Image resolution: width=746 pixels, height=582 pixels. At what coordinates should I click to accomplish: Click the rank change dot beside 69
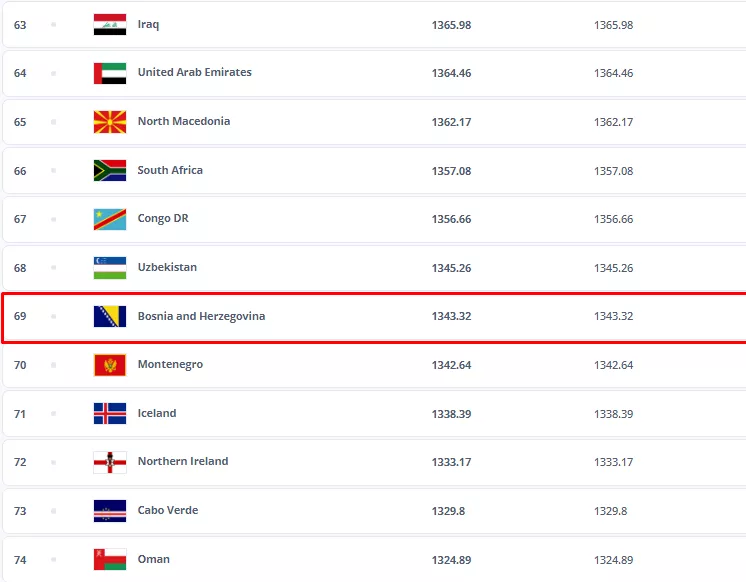(x=54, y=317)
